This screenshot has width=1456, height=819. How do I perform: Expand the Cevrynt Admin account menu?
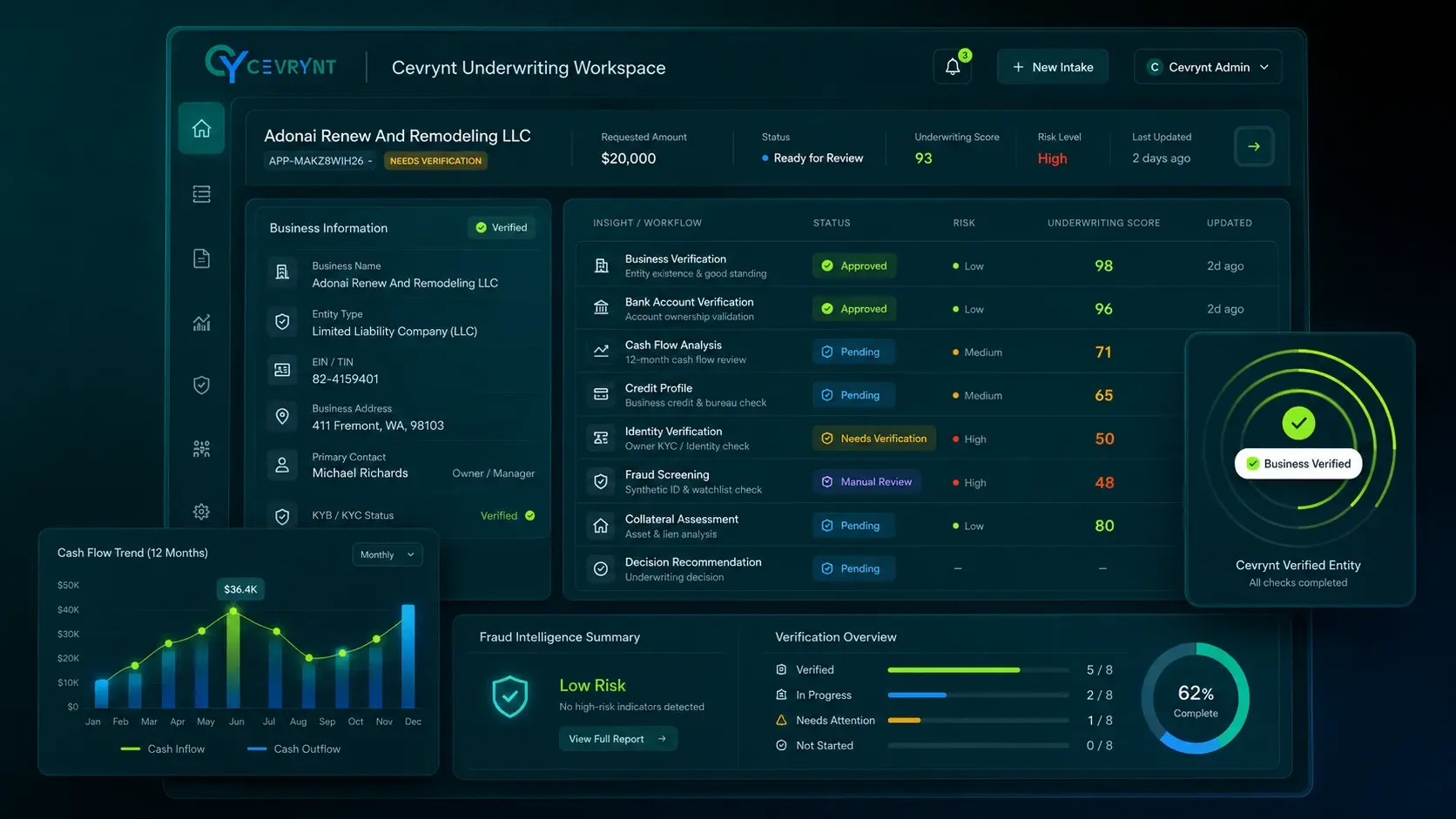tap(1208, 67)
